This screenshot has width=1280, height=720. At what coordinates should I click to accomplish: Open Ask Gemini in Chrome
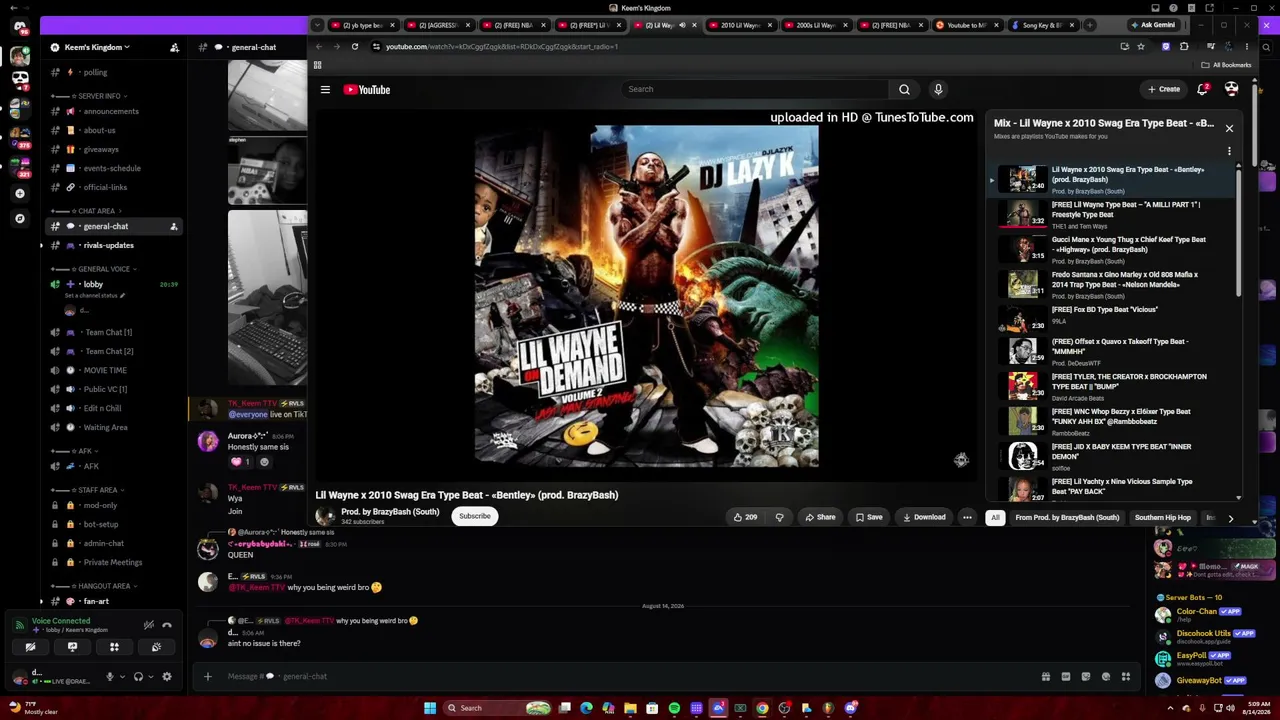[1153, 25]
